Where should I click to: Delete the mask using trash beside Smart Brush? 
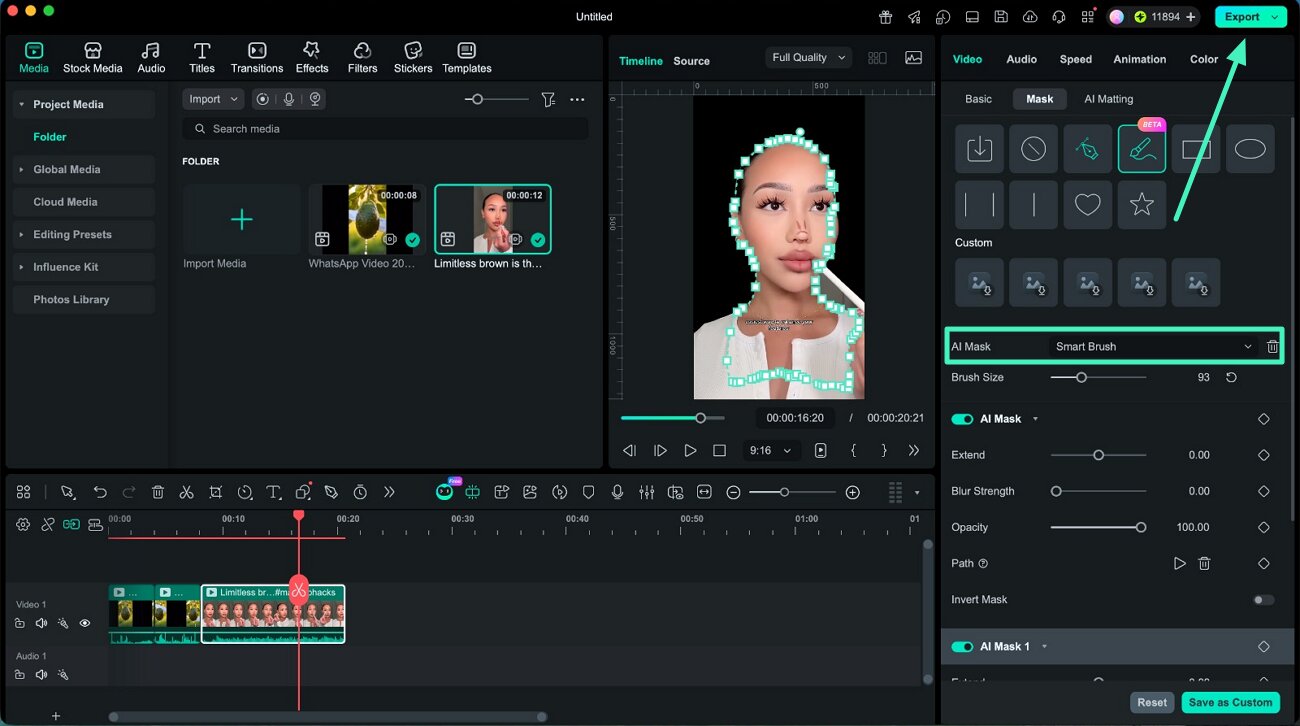click(1272, 346)
